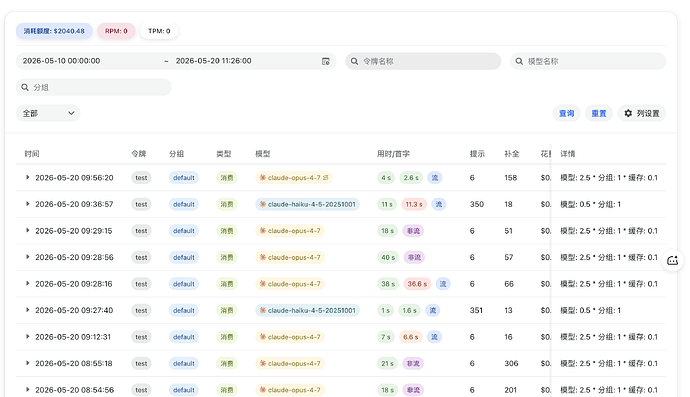Open the date range calendar icon
This screenshot has width=690, height=397.
(x=326, y=61)
